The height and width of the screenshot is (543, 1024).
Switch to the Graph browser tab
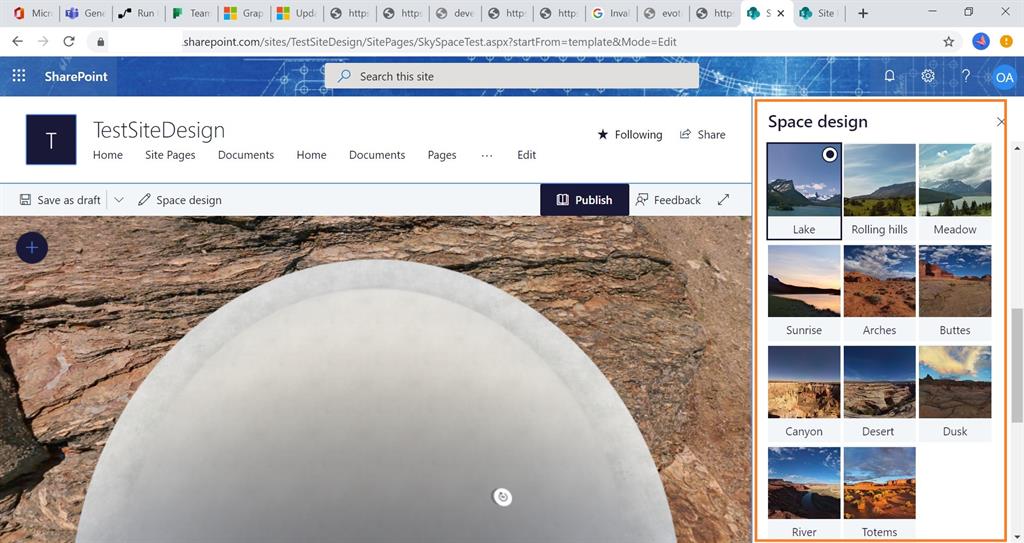(244, 13)
